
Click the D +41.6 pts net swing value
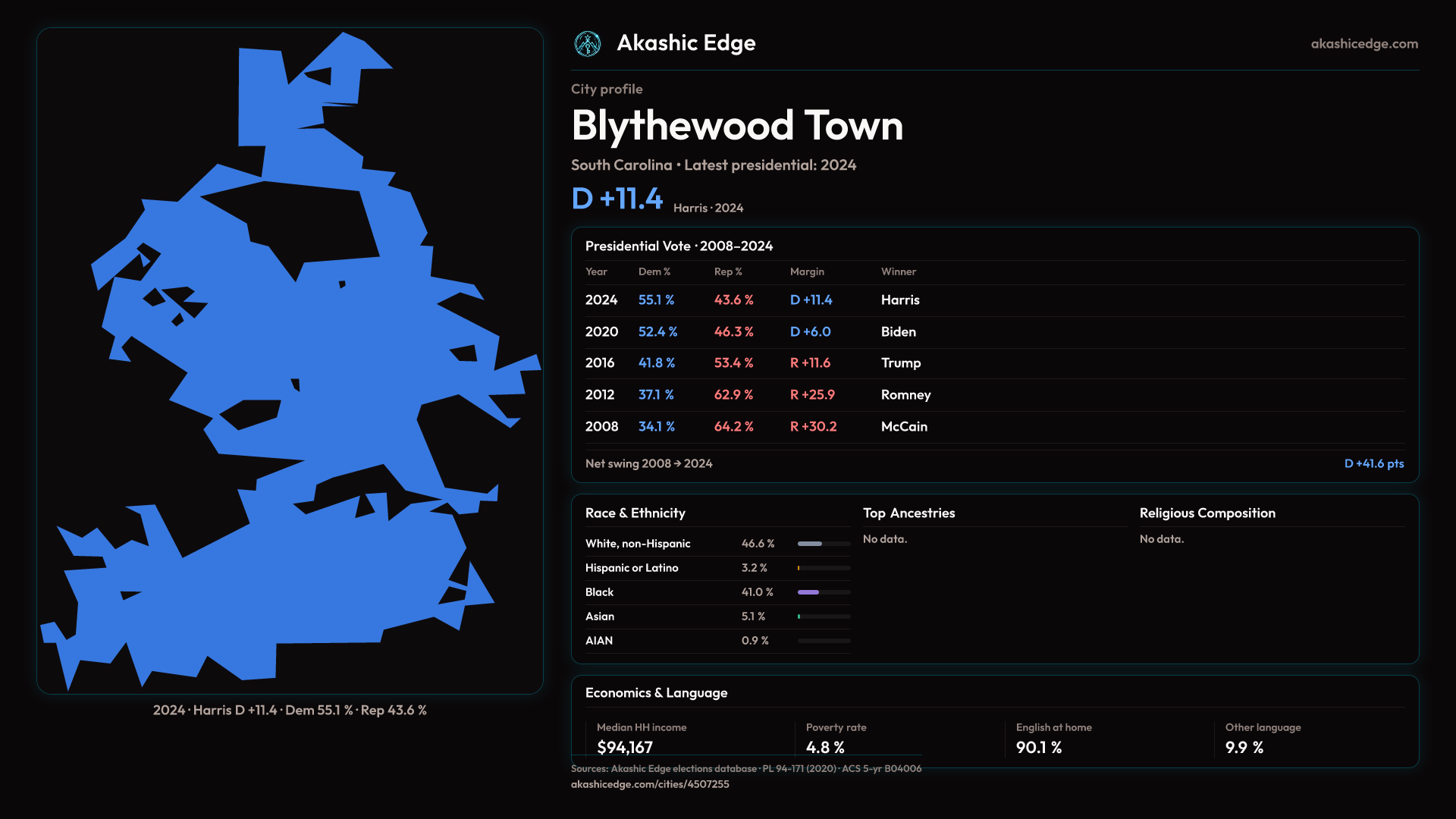(1373, 463)
